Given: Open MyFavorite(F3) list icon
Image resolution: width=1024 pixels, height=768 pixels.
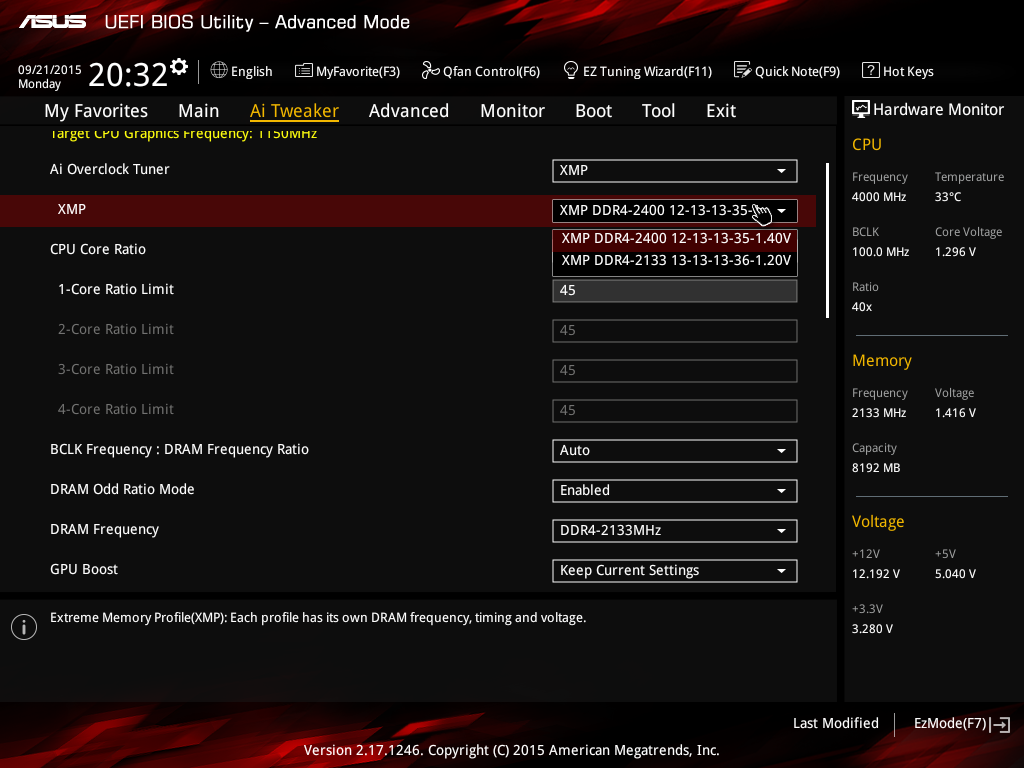Looking at the screenshot, I should click(x=304, y=71).
